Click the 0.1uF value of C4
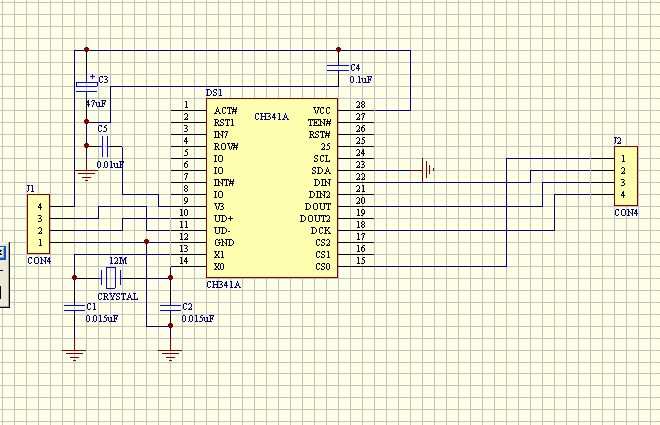 pyautogui.click(x=361, y=80)
